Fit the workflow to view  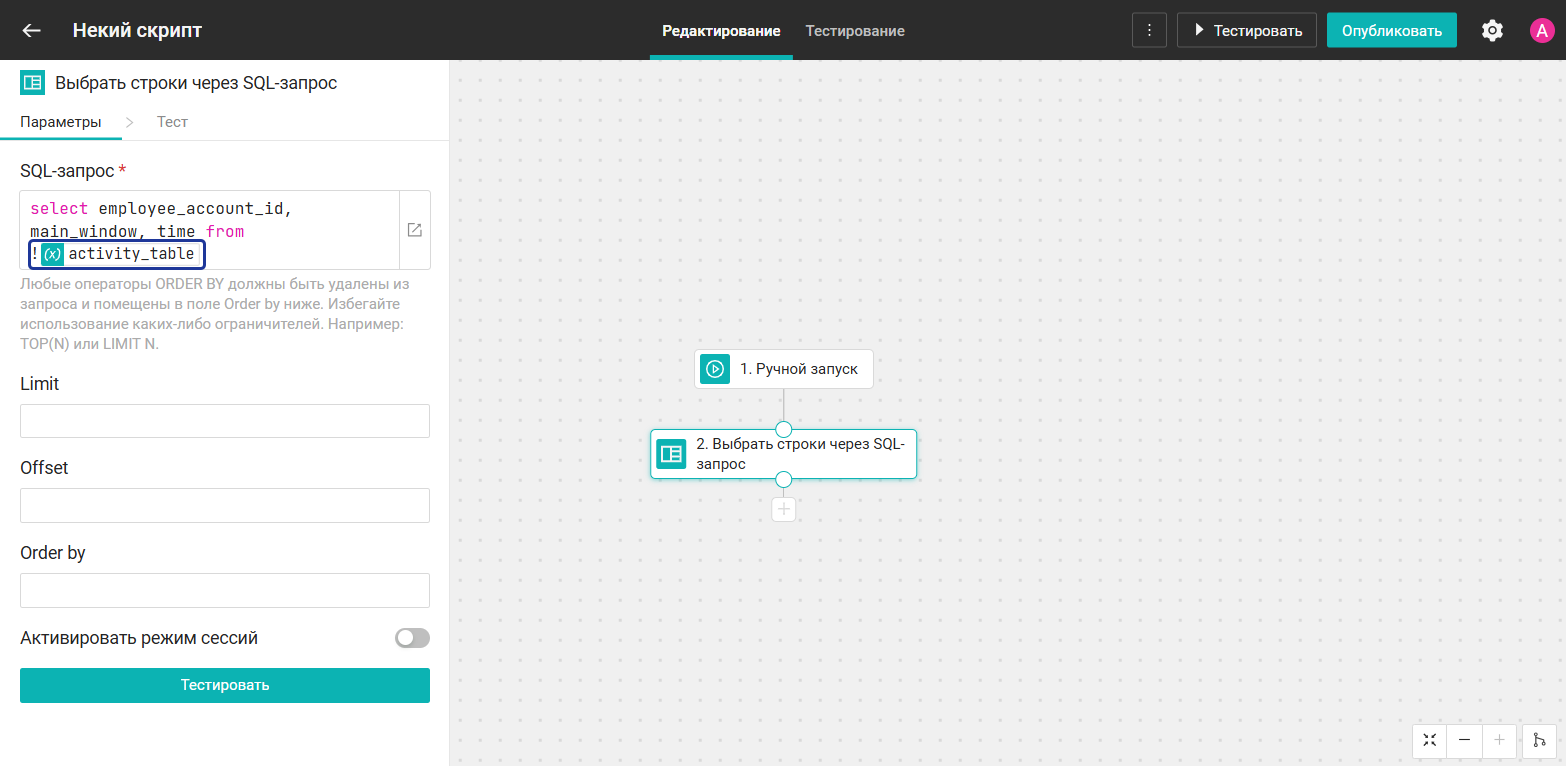click(x=1429, y=741)
